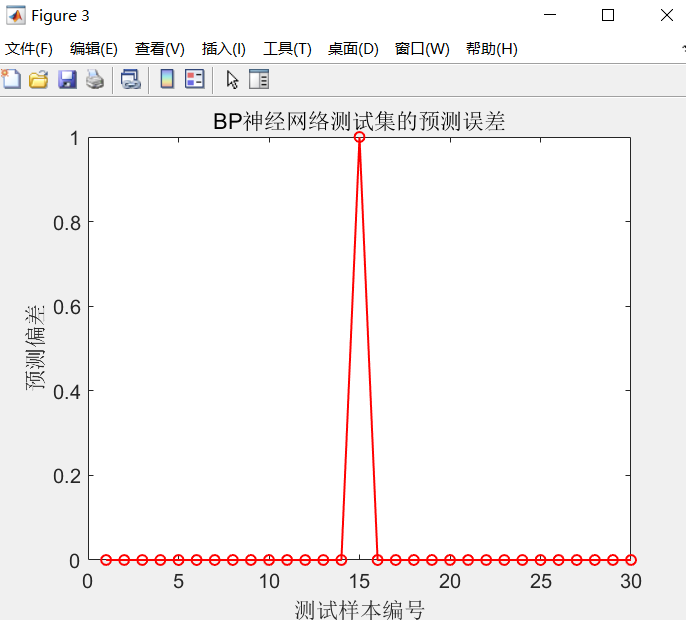Image resolution: width=686 pixels, height=620 pixels.
Task: Maximize the Figure 3 window
Action: [x=608, y=15]
